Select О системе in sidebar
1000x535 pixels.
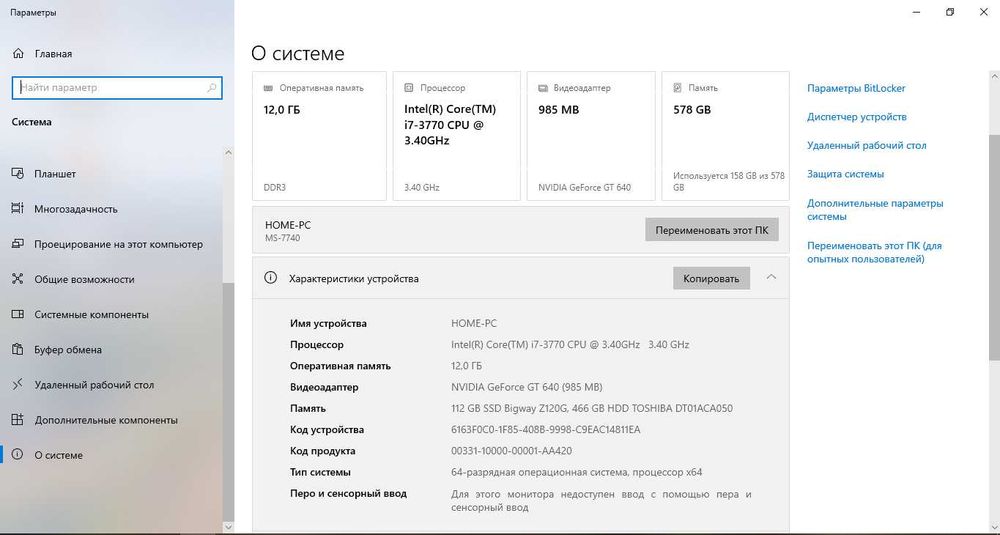point(112,455)
